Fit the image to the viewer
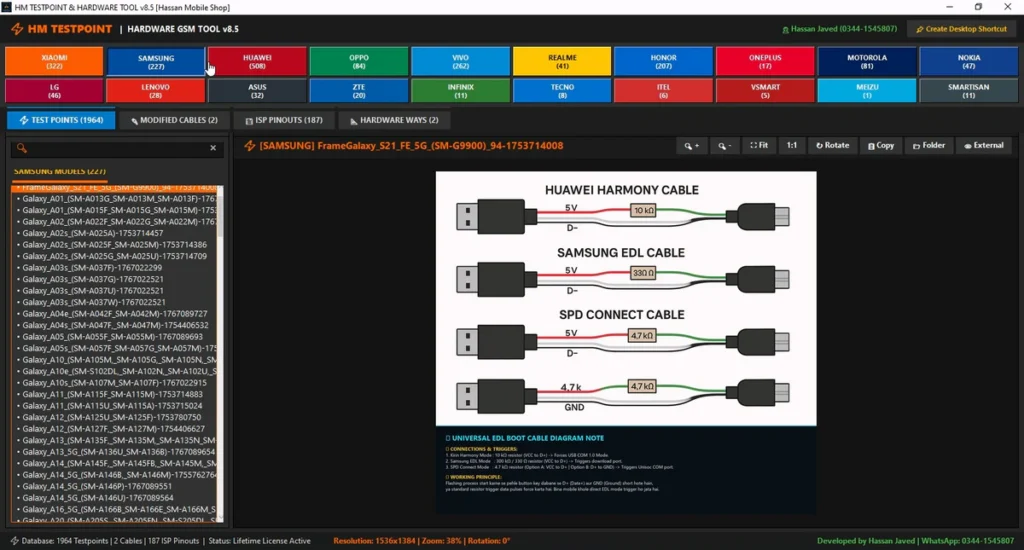The image size is (1024, 550). click(x=759, y=146)
